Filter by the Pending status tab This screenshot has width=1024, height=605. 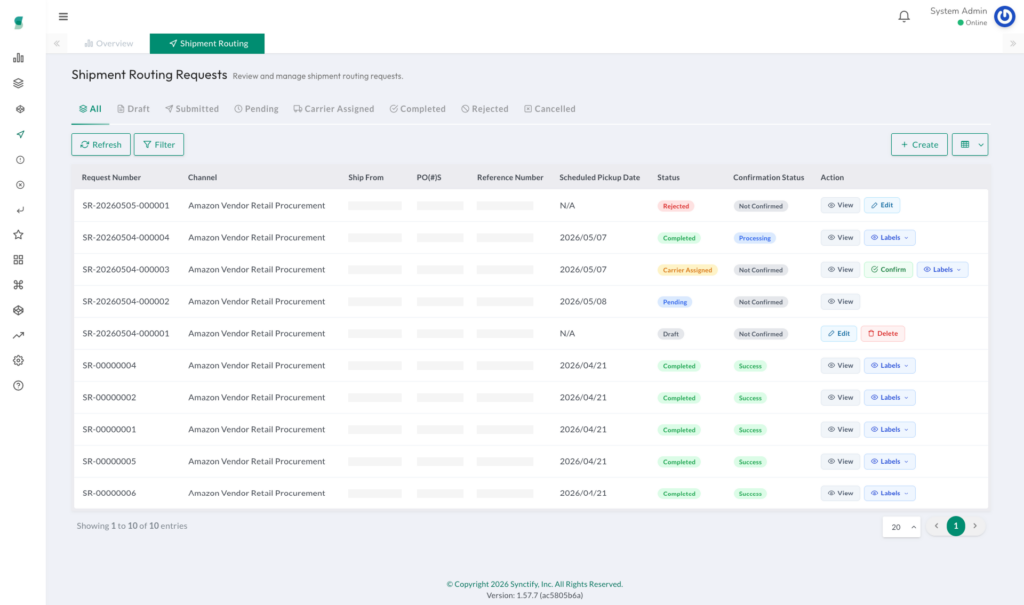click(x=256, y=109)
